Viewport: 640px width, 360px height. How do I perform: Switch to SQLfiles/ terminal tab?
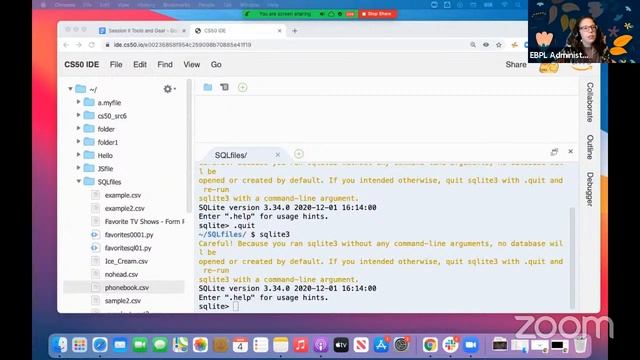coord(231,155)
